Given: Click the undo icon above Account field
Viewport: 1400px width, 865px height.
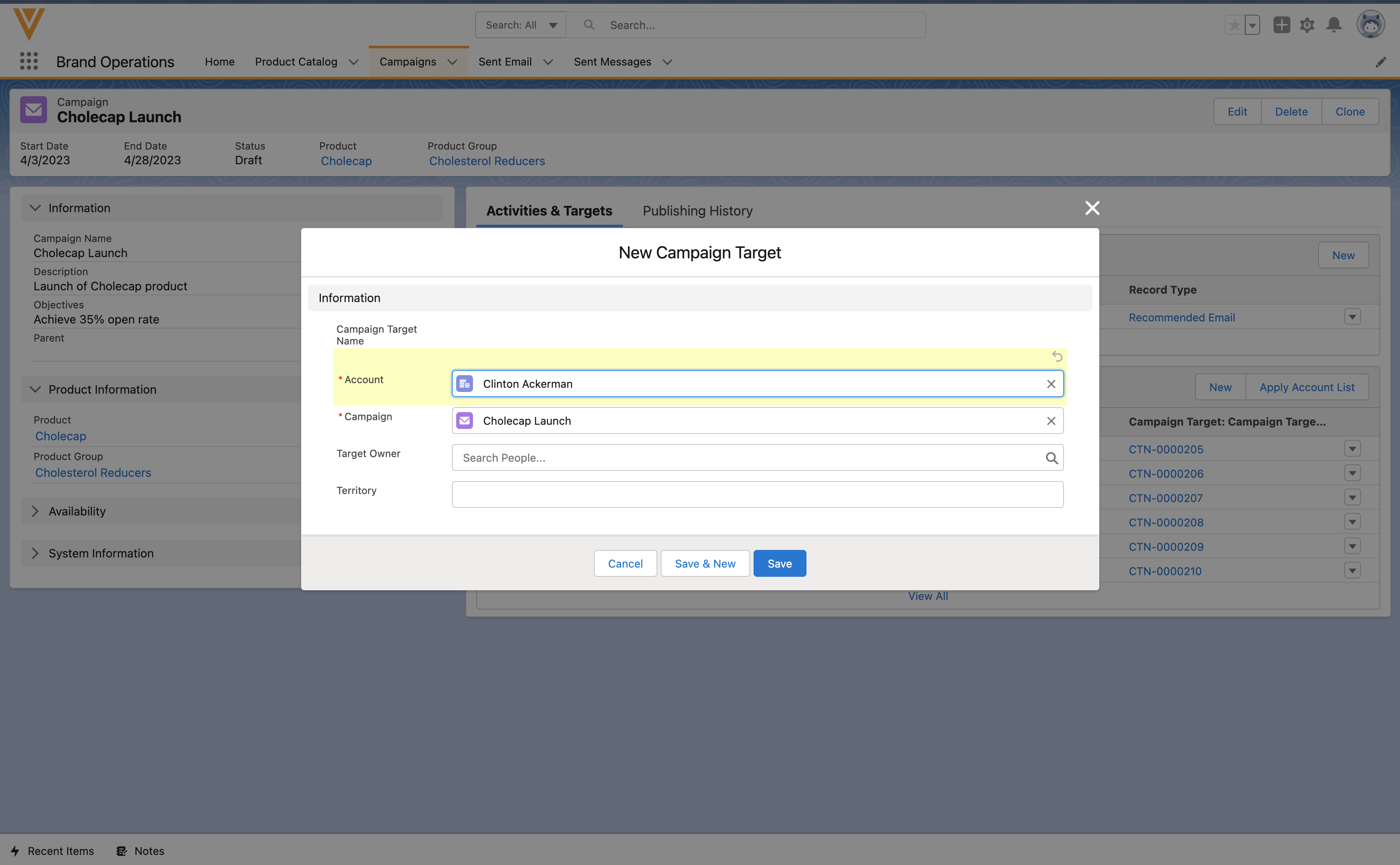Looking at the screenshot, I should pyautogui.click(x=1057, y=356).
